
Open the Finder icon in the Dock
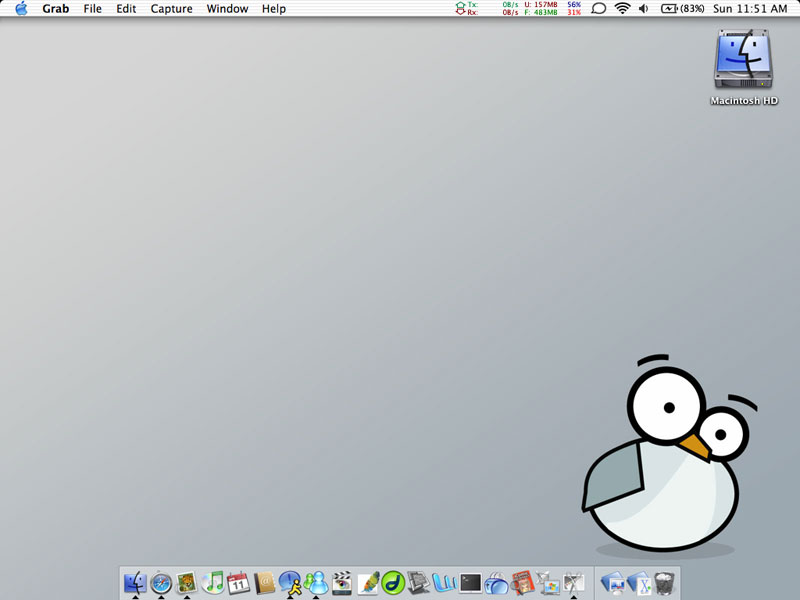[135, 583]
